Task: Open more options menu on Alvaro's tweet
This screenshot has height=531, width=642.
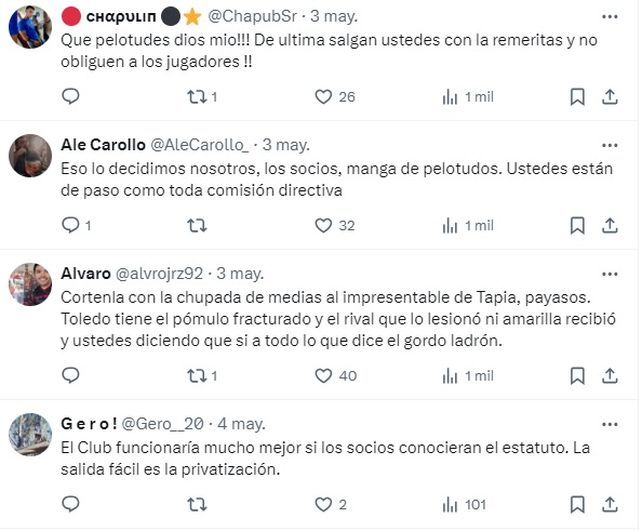Action: click(609, 273)
